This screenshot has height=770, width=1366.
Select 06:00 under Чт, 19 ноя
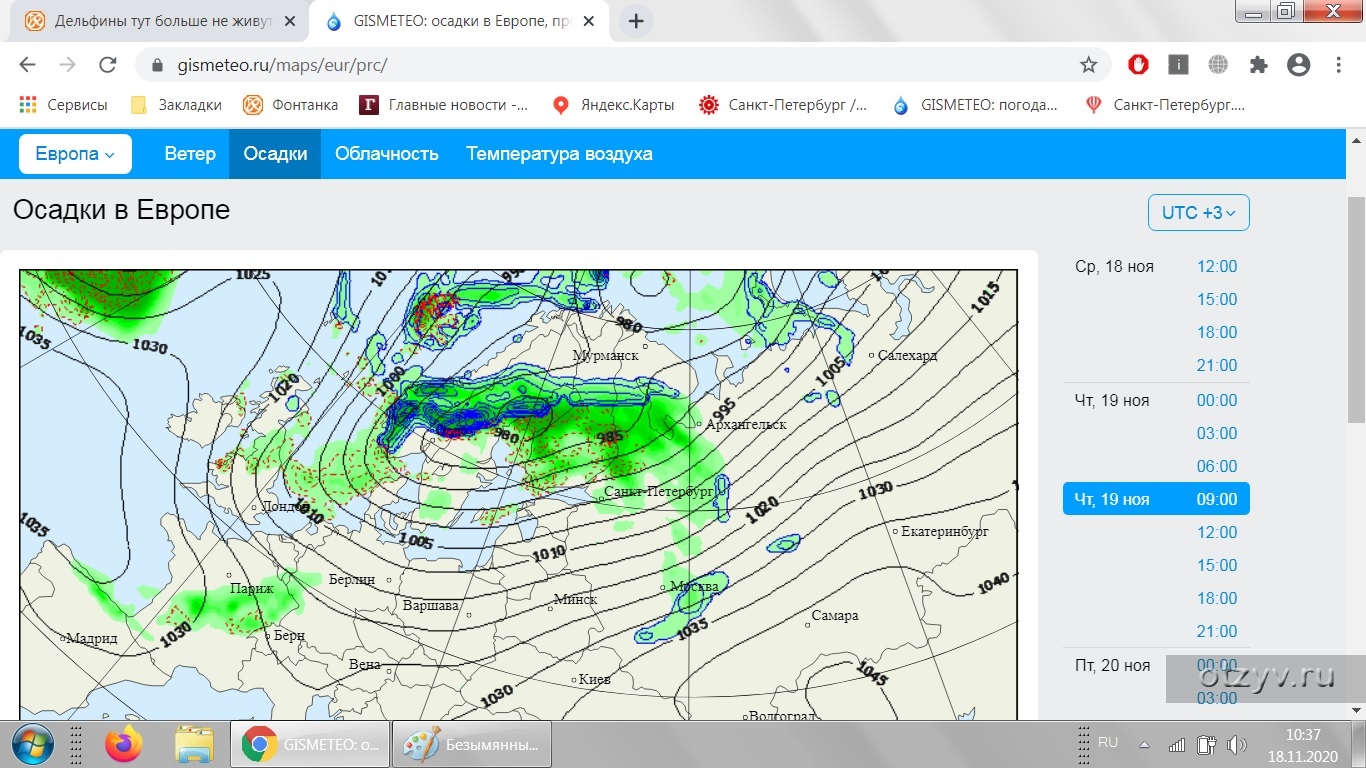(x=1217, y=467)
